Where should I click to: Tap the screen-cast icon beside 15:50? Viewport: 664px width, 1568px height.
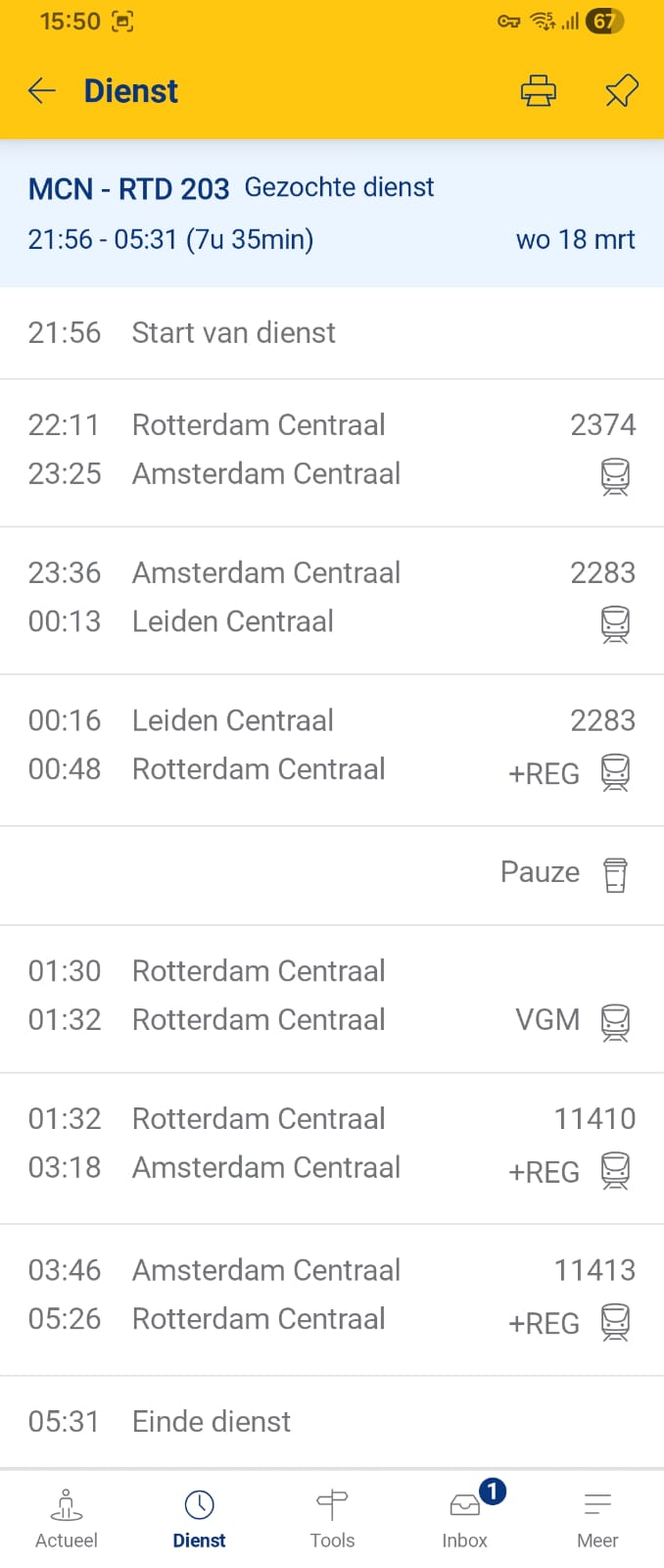(x=123, y=21)
